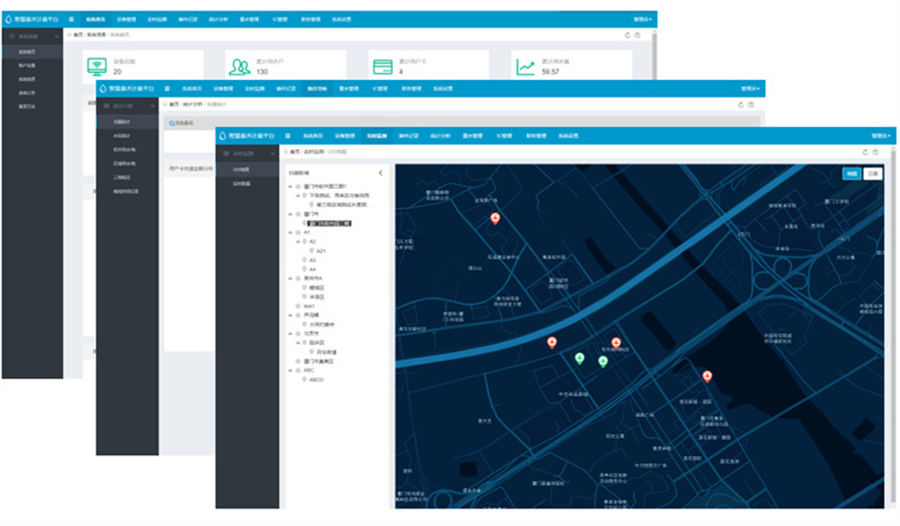Click the hamburger menu icon in front window
The width and height of the screenshot is (900, 526).
pyautogui.click(x=288, y=134)
